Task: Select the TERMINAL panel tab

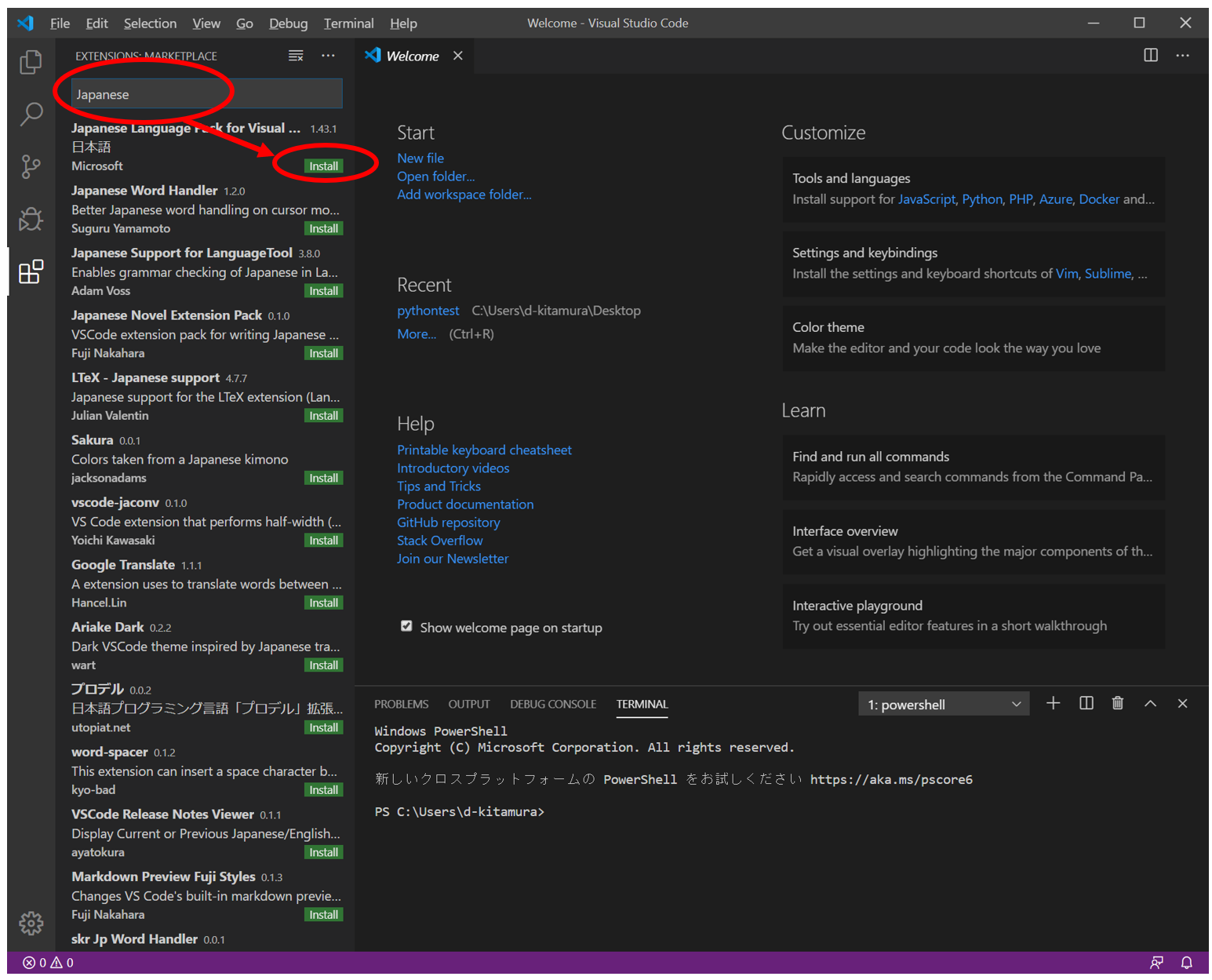Action: click(x=642, y=704)
